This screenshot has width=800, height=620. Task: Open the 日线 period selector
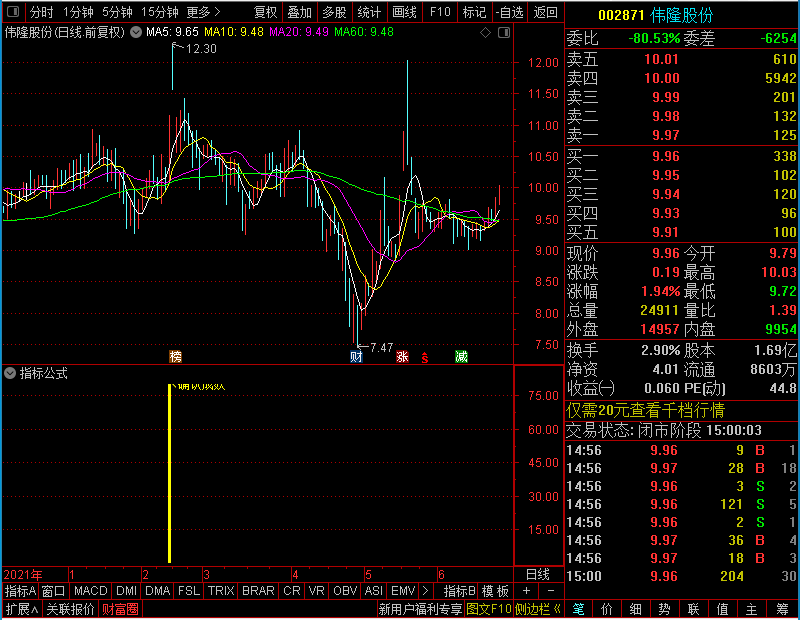pyautogui.click(x=538, y=575)
